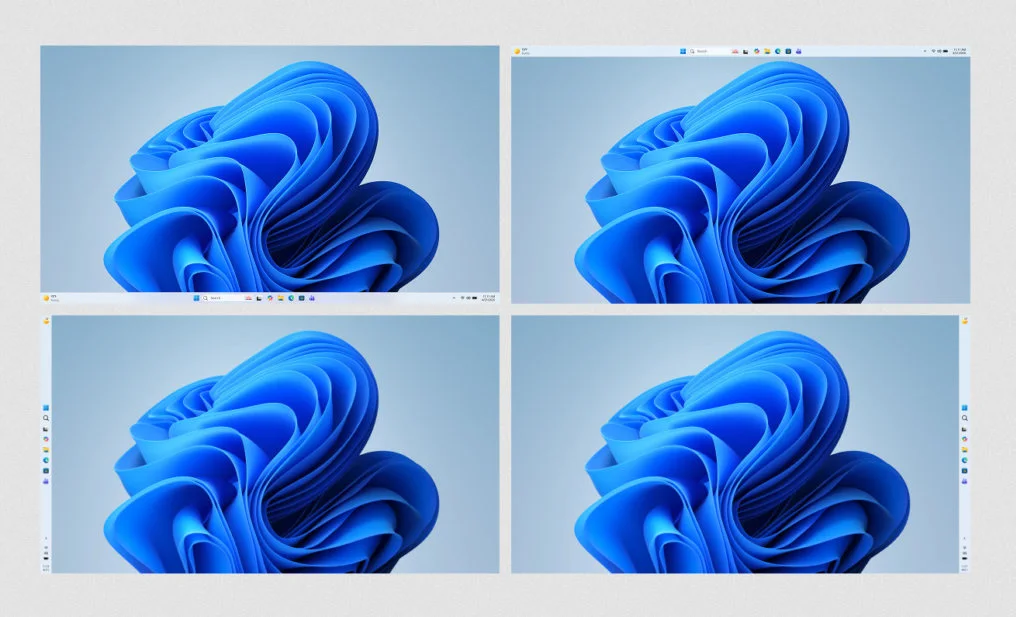The height and width of the screenshot is (617, 1016).
Task: Open Start button on left vertical taskbar
Action: [46, 407]
